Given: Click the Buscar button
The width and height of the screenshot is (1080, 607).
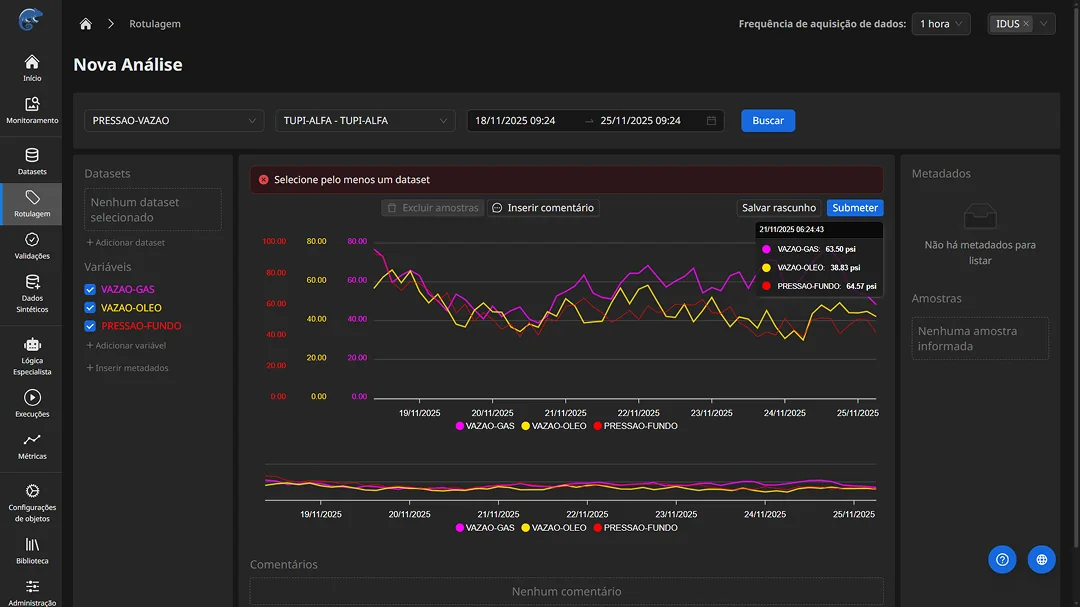Looking at the screenshot, I should (768, 121).
